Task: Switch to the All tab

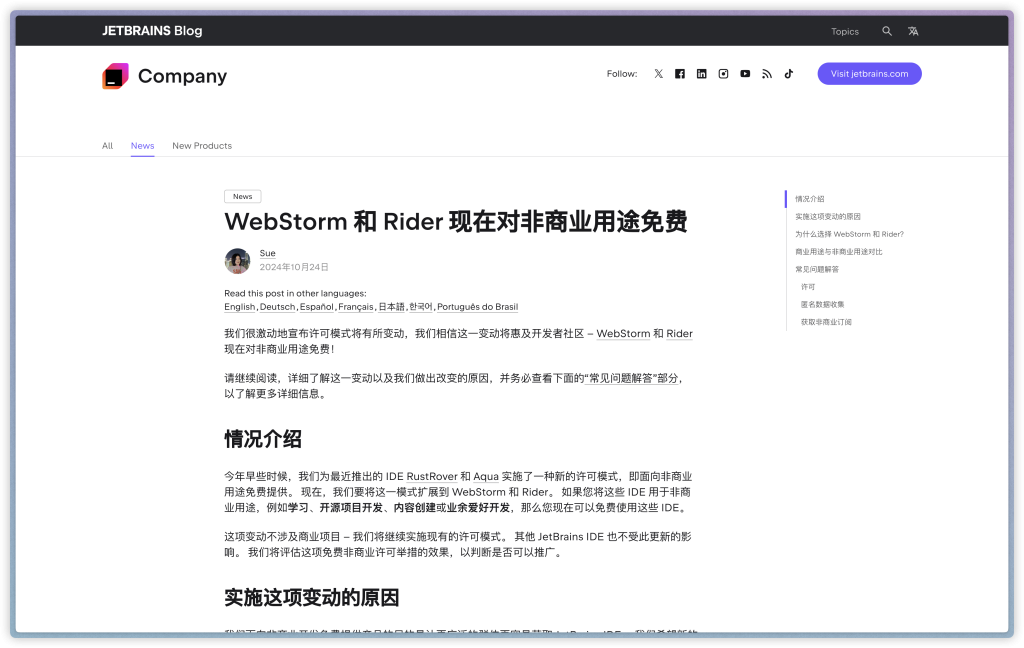Action: click(x=107, y=146)
